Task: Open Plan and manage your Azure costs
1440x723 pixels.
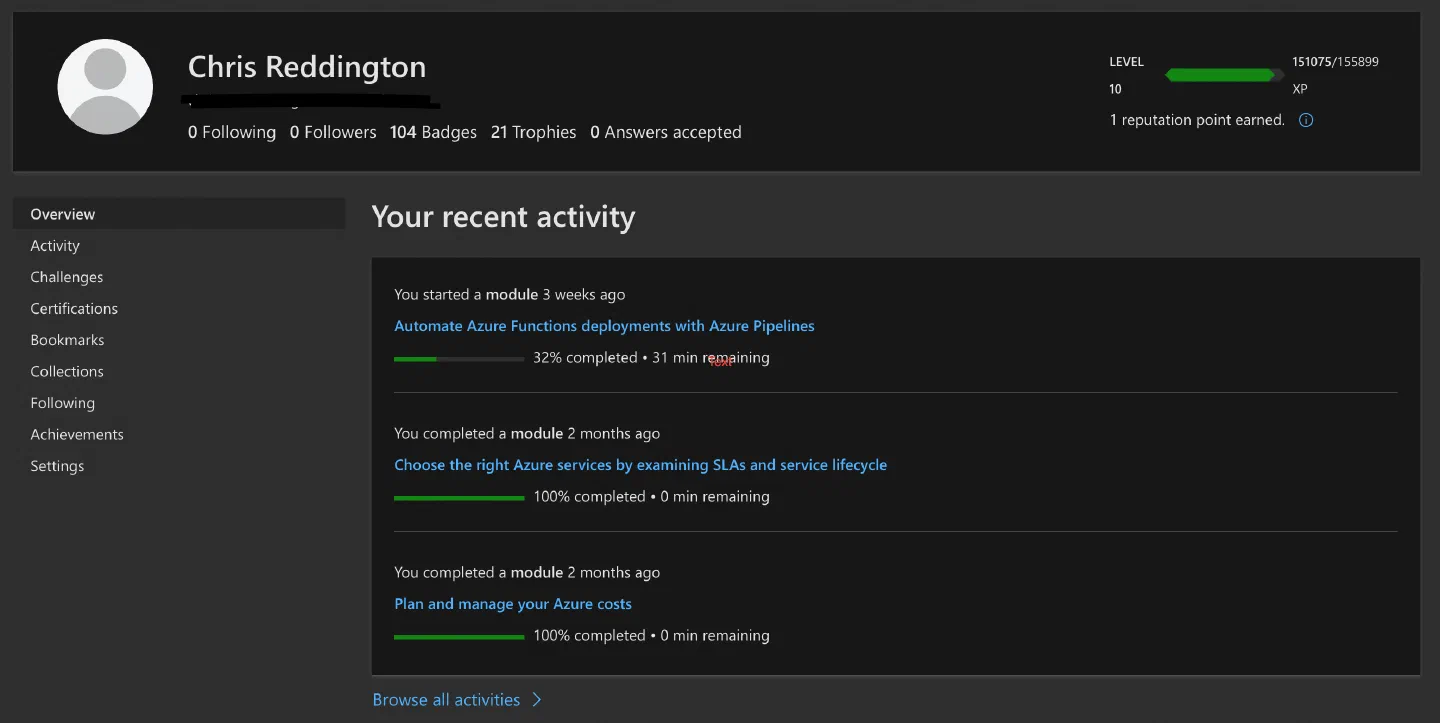Action: coord(513,604)
